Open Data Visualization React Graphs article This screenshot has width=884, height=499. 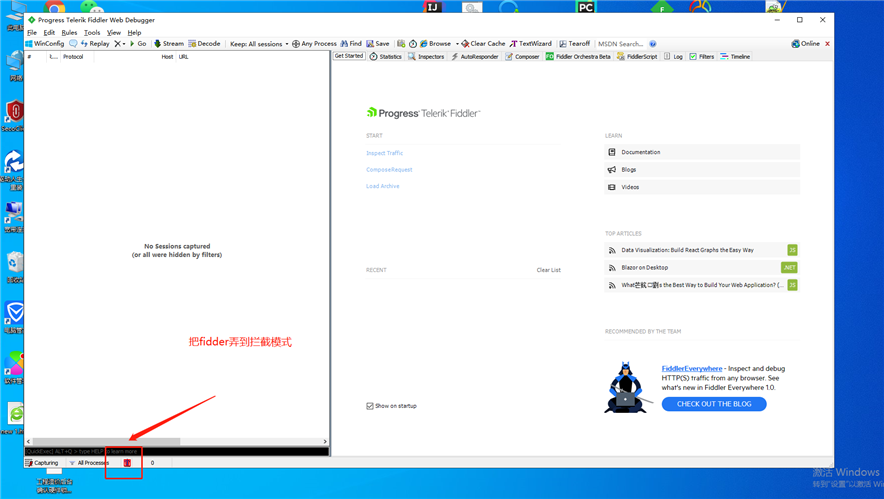click(x=702, y=250)
